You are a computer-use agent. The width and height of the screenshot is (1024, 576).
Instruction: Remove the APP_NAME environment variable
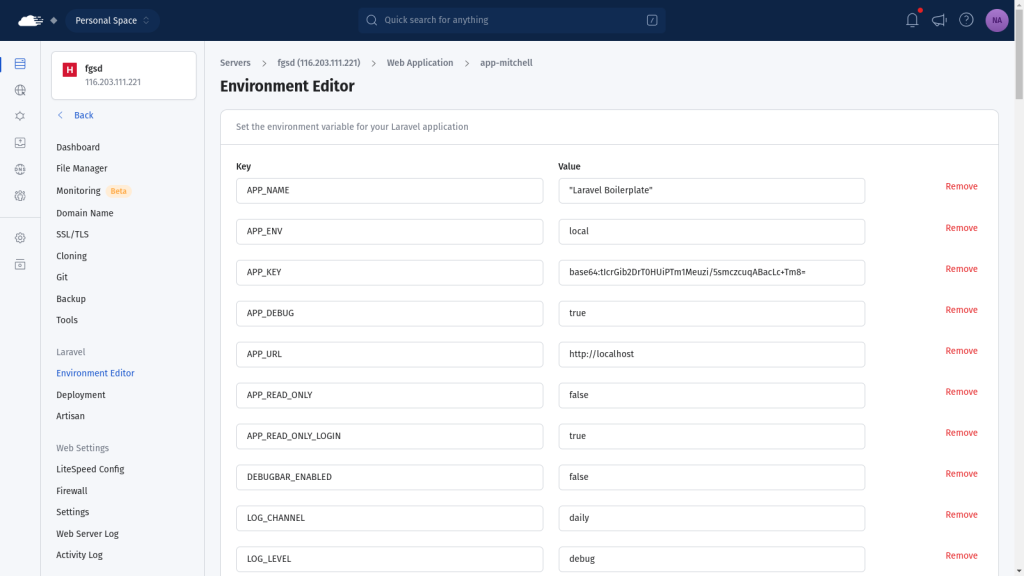click(961, 187)
